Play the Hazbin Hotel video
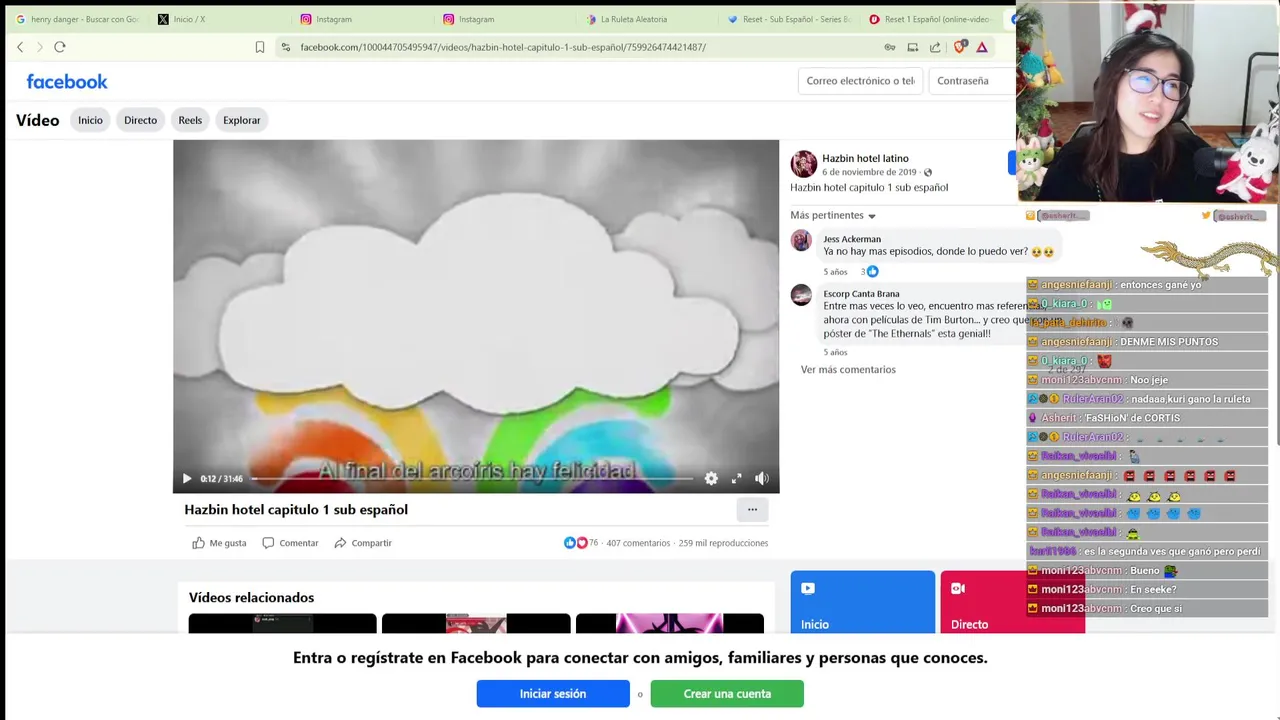The width and height of the screenshot is (1280, 720). 187,479
